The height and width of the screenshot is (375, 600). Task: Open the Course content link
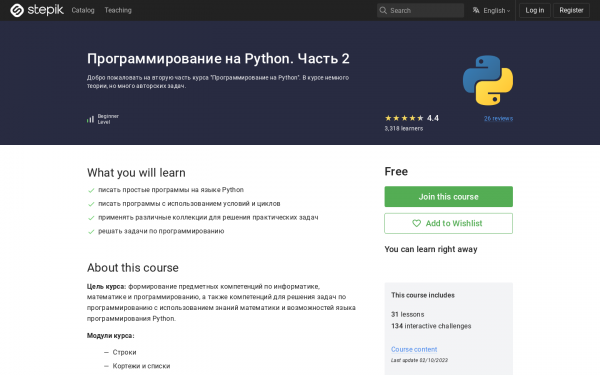pos(414,349)
